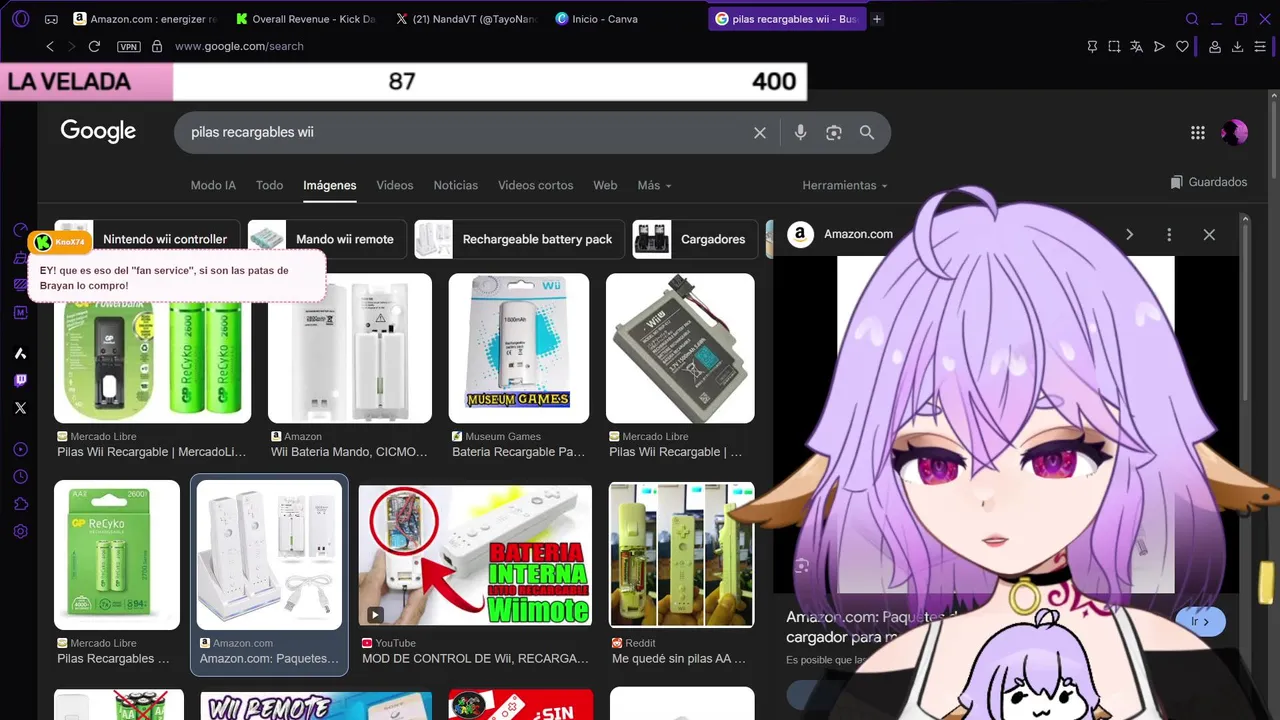1280x720 pixels.
Task: Switch to the Inicio - Canva tab
Action: pyautogui.click(x=626, y=19)
